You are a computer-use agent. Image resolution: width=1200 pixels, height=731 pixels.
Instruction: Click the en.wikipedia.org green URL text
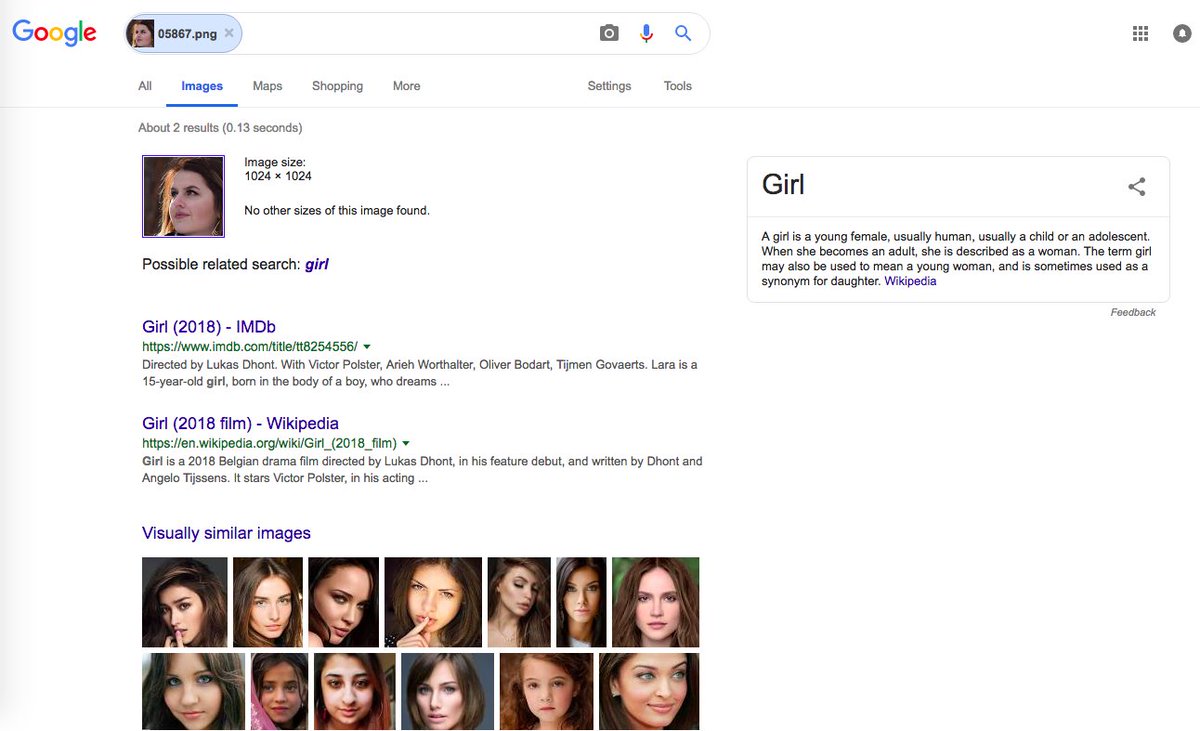(x=270, y=443)
